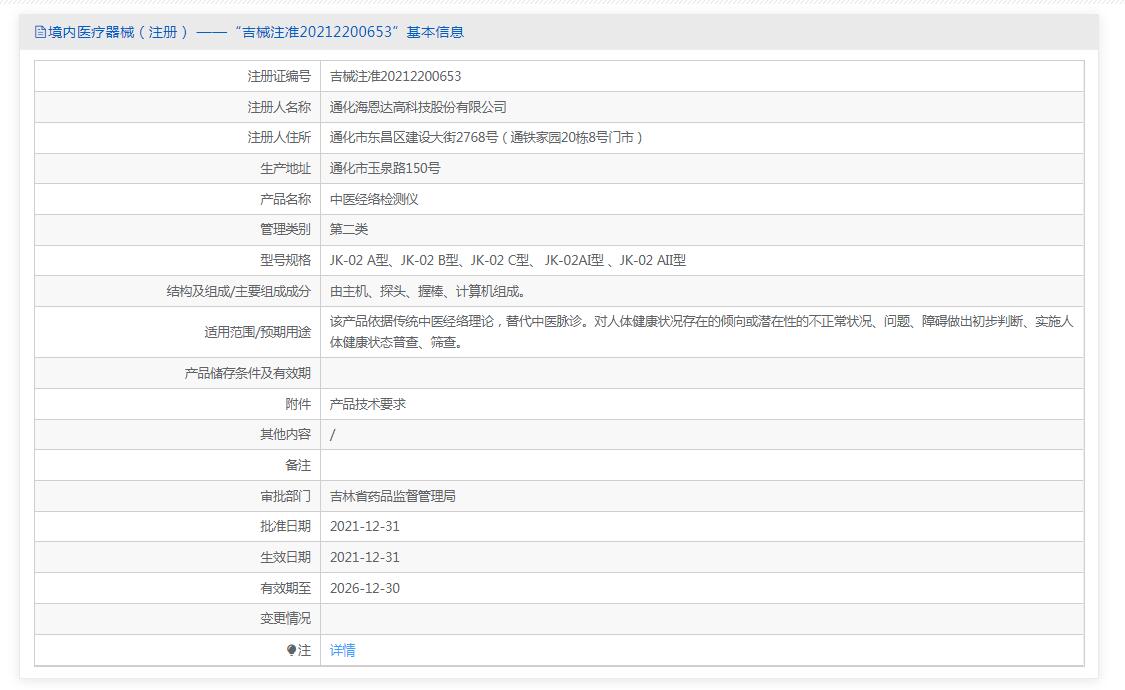This screenshot has height=690, width=1125.
Task: Click the document icon in the header
Action: pyautogui.click(x=40, y=32)
